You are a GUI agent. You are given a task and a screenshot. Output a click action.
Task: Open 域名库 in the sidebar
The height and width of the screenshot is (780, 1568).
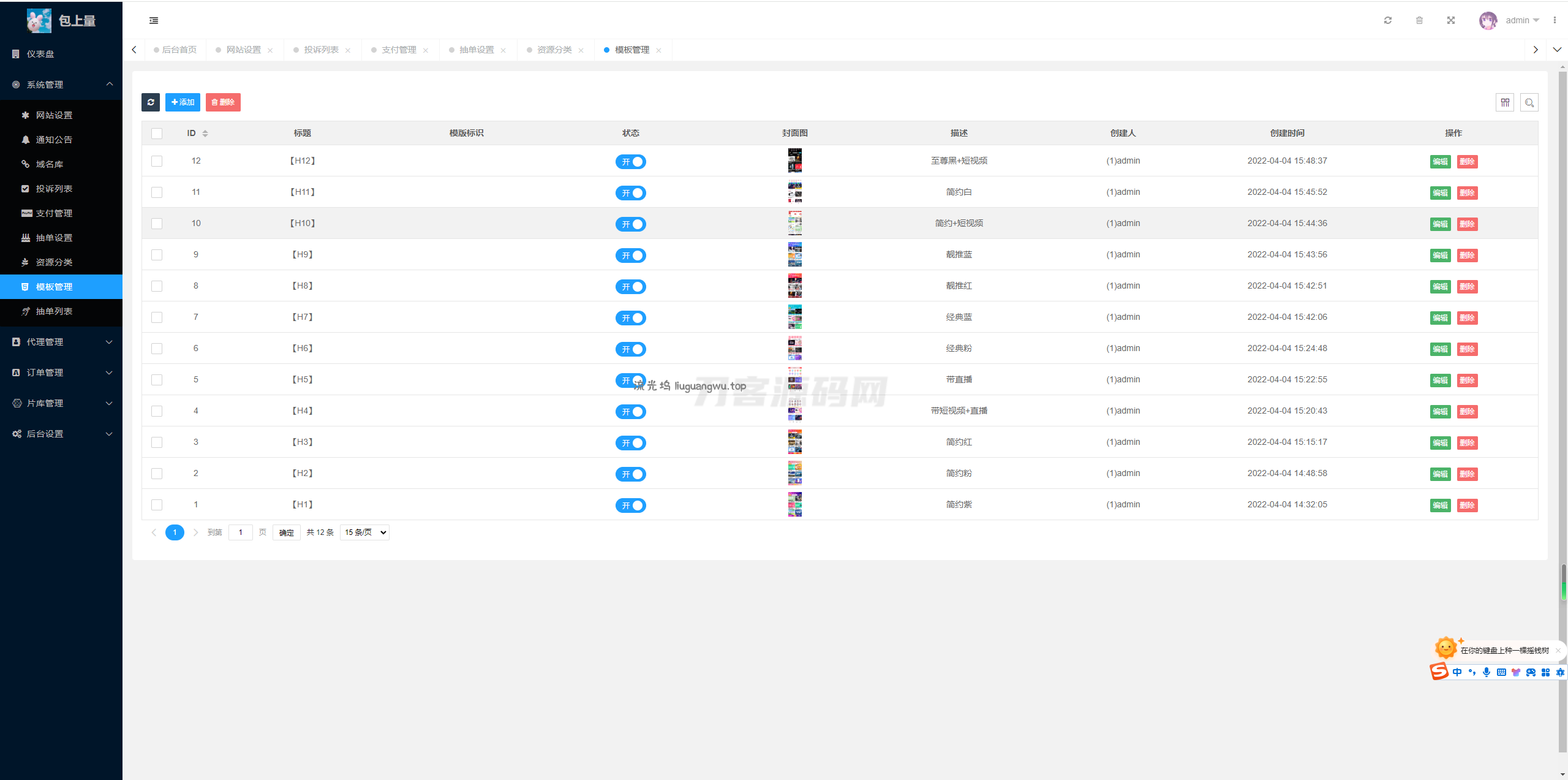click(50, 164)
